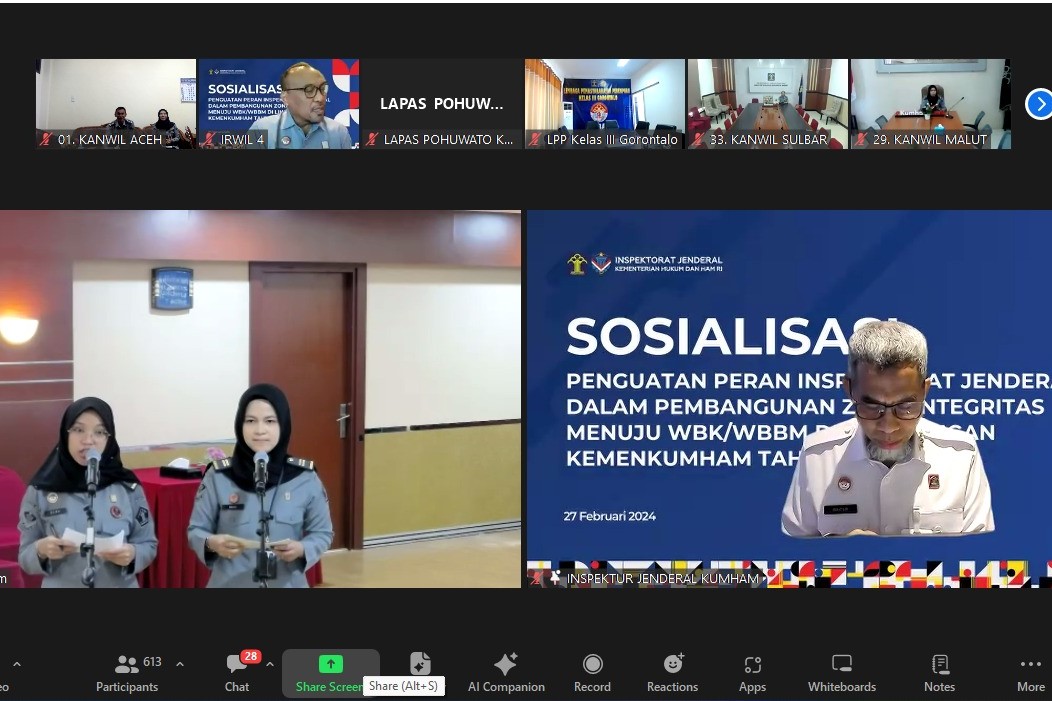
Task: Select the 01. KANWIL ACEH video thumbnail
Action: point(116,103)
